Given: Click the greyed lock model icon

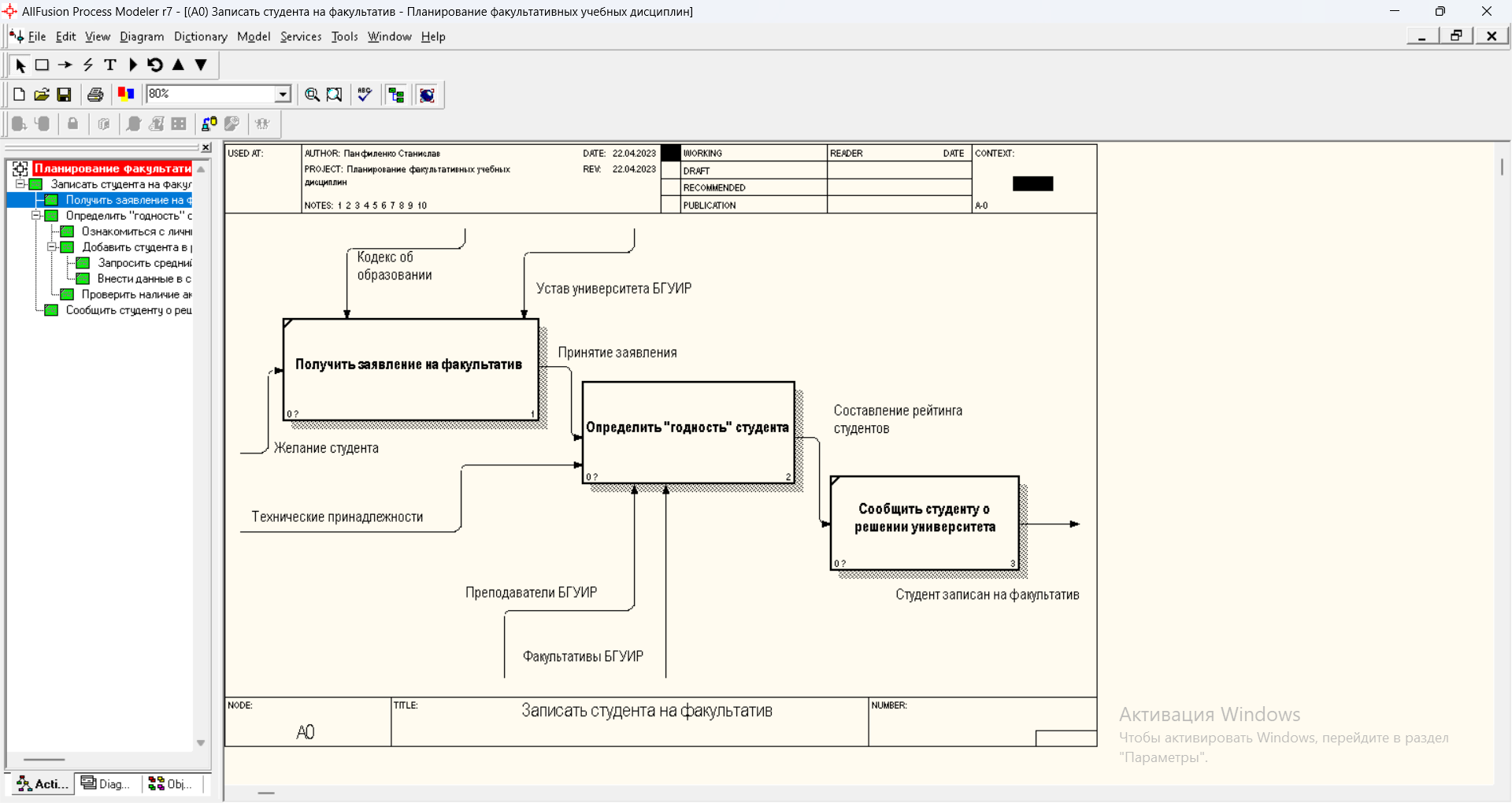Looking at the screenshot, I should click(x=72, y=124).
